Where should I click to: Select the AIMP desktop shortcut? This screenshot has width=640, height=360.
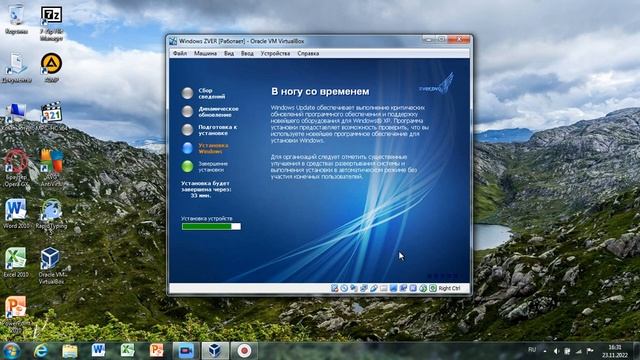(51, 68)
